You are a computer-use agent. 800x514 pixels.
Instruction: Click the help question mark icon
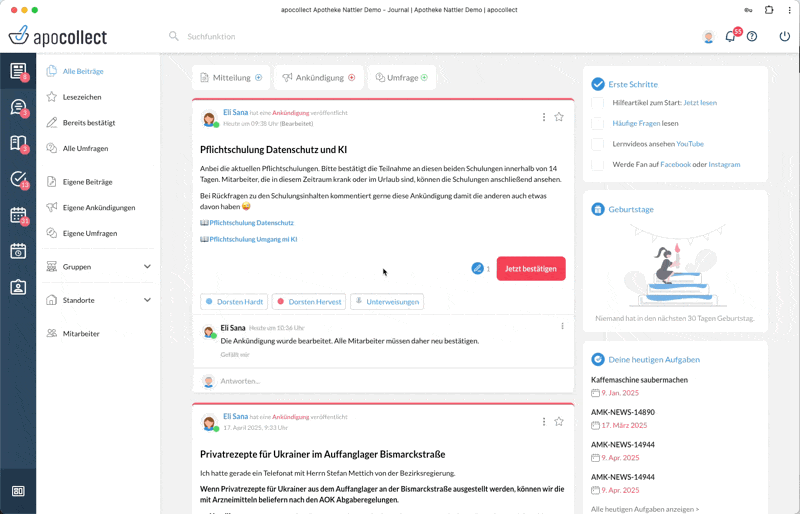pos(752,37)
